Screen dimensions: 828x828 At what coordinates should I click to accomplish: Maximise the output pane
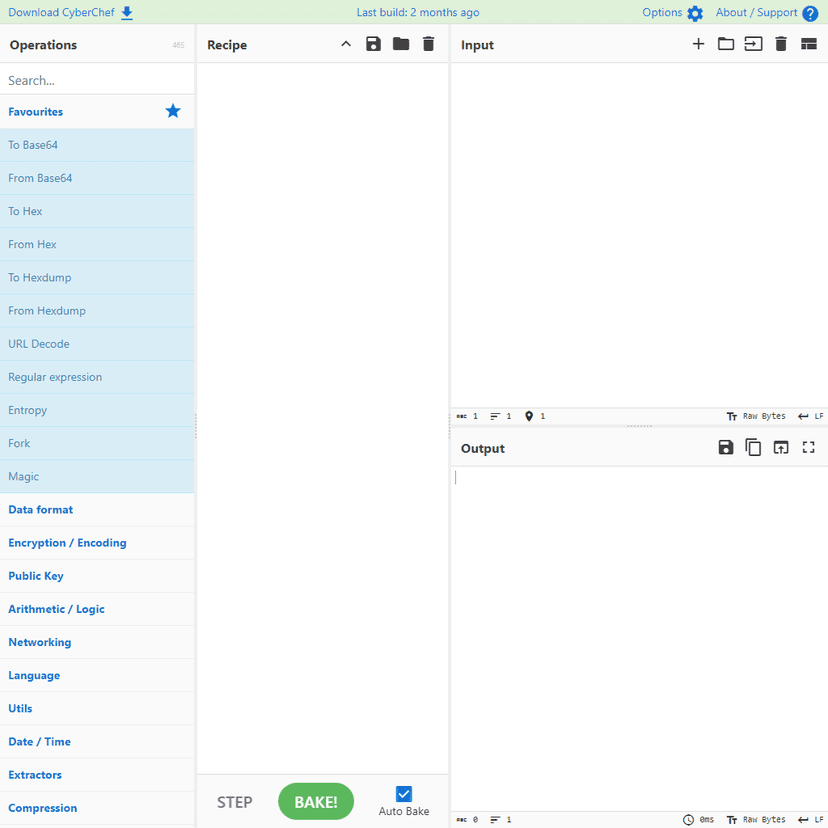809,448
